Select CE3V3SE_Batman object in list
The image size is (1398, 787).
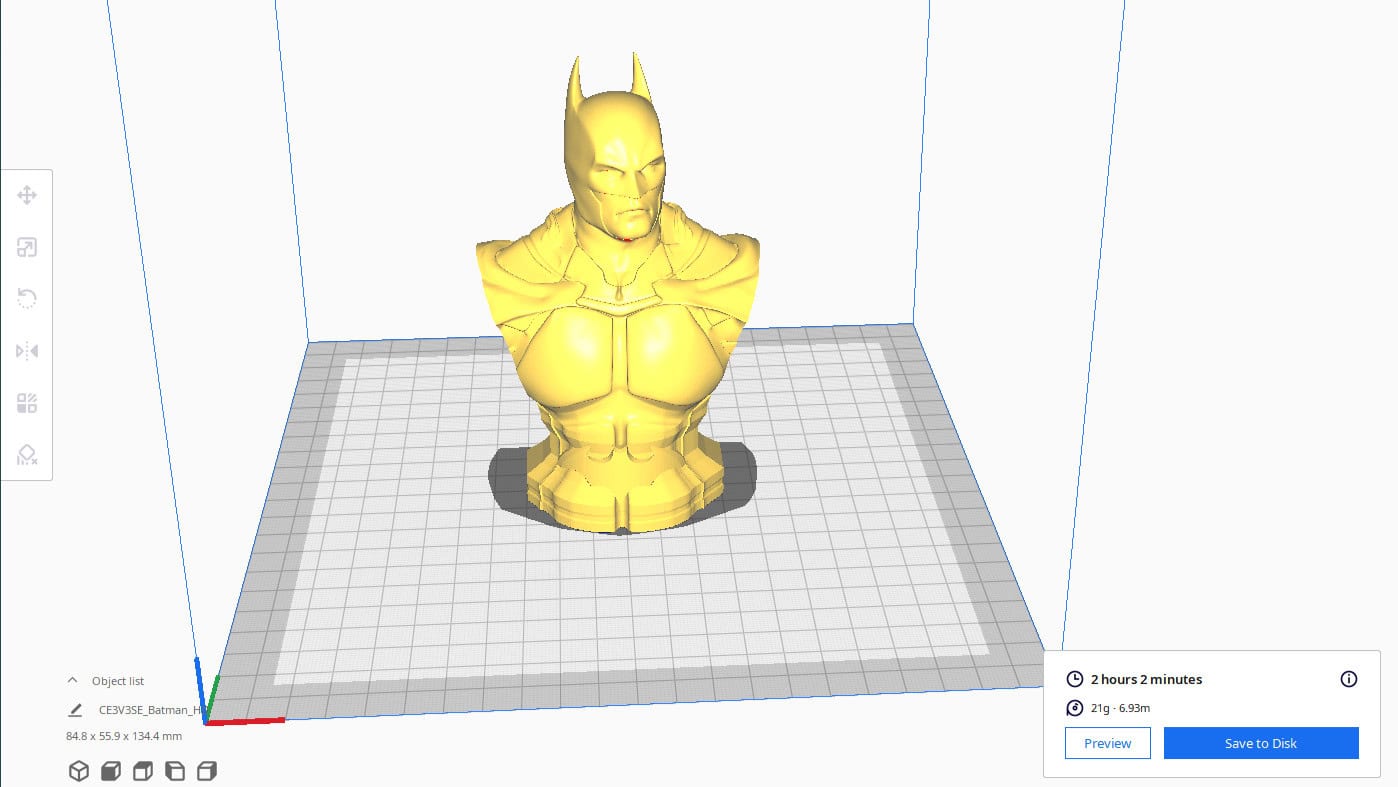150,710
